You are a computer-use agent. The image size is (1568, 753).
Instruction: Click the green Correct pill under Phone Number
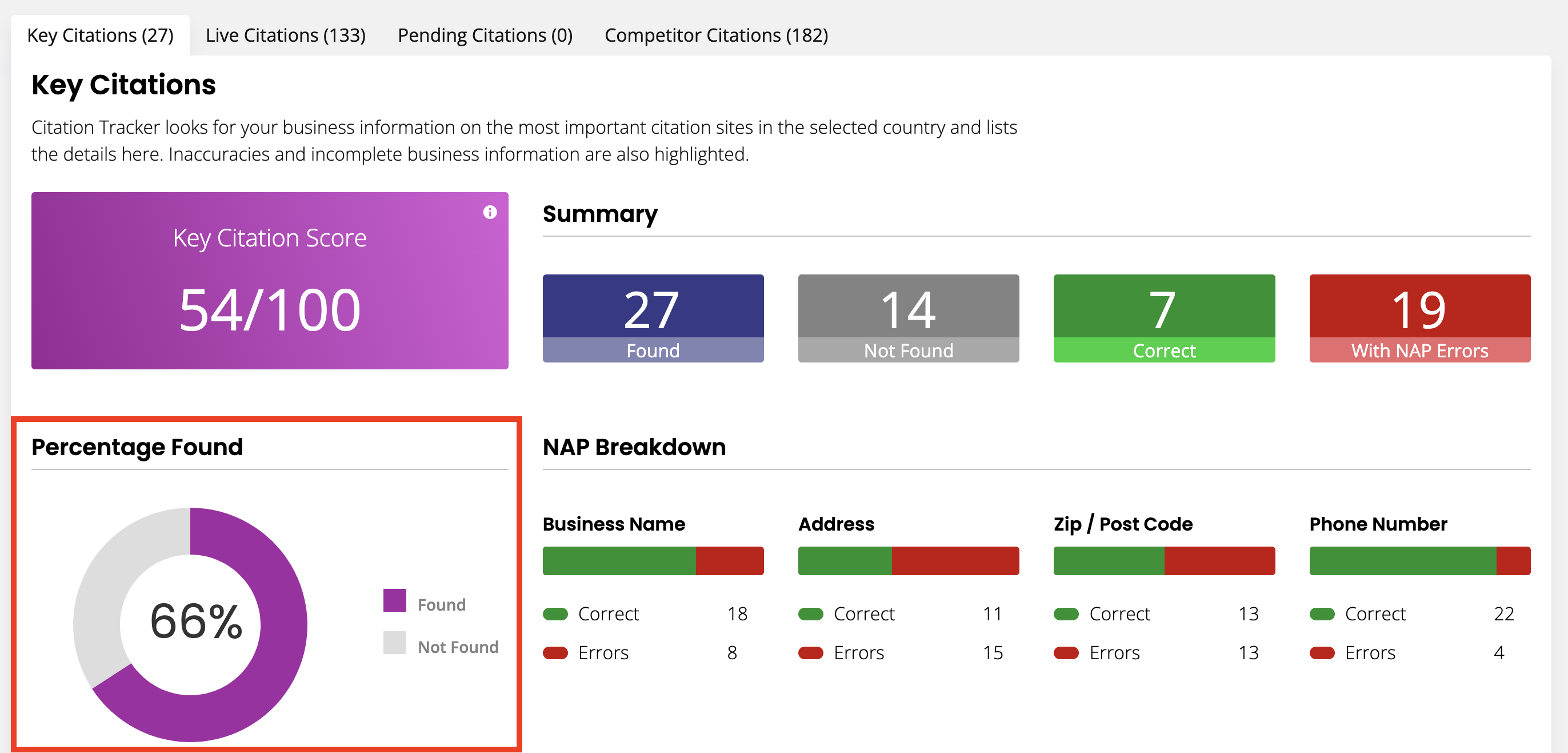coord(1322,613)
